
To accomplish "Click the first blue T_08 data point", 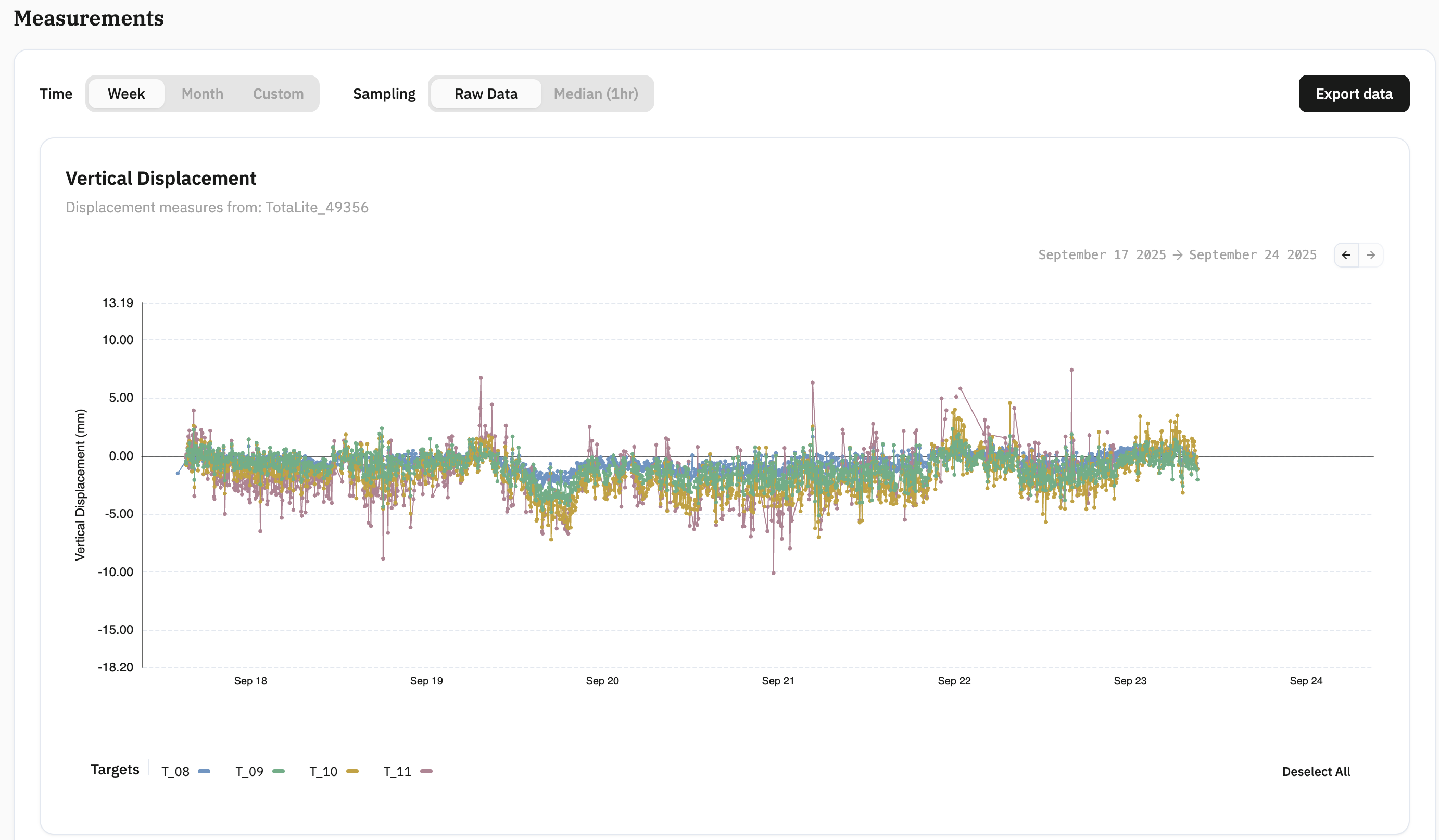I will point(178,473).
